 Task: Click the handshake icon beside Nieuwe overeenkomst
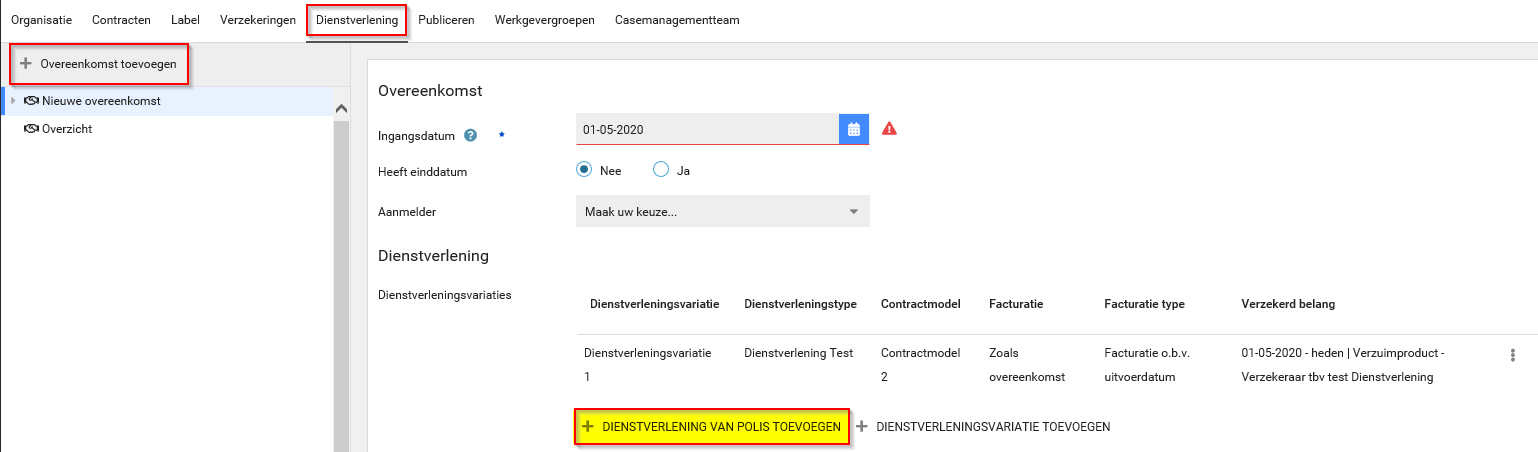pyautogui.click(x=30, y=101)
